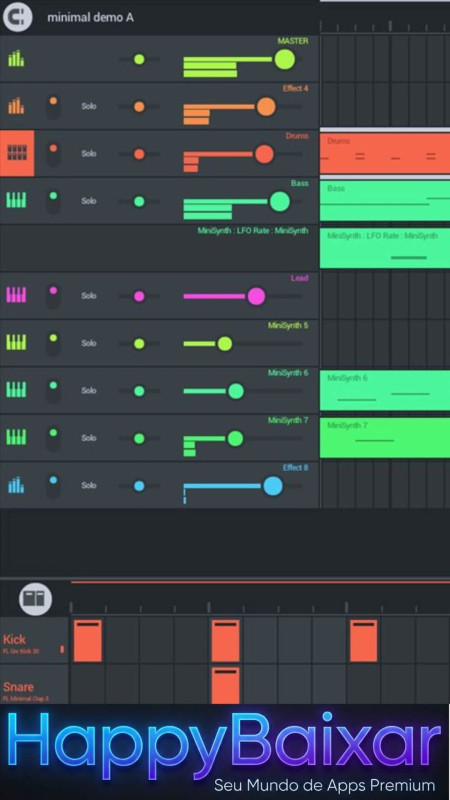Select the Snare channel label
This screenshot has height=800, width=450.
point(34,685)
